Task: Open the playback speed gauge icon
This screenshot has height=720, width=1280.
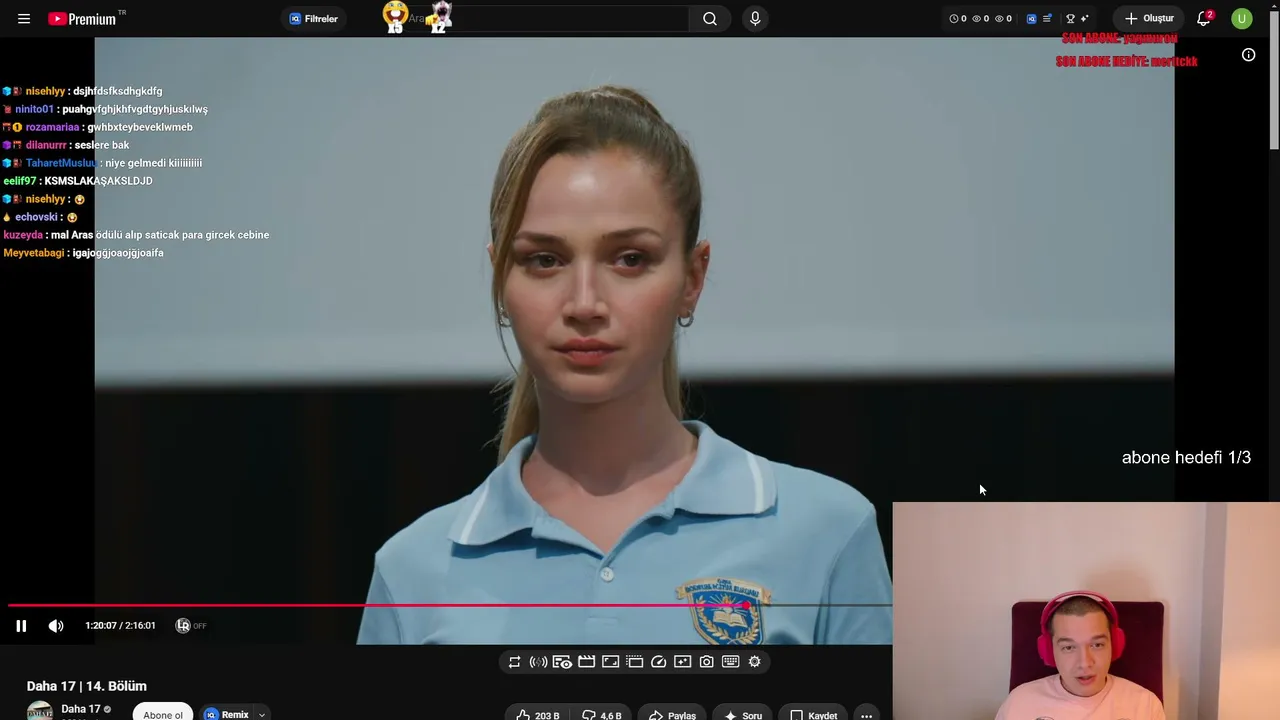Action: (x=658, y=662)
